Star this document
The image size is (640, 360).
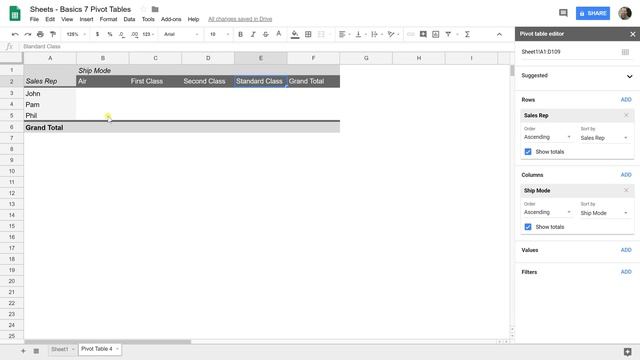pos(143,9)
